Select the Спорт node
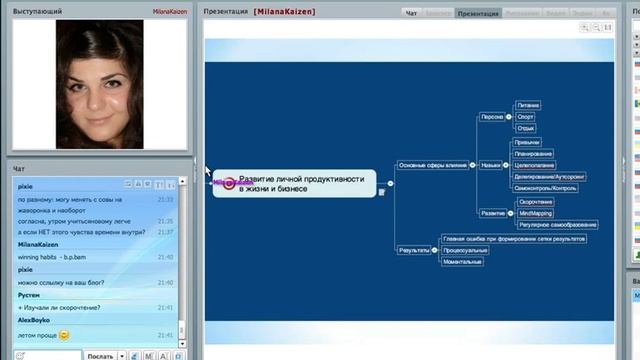 click(525, 117)
